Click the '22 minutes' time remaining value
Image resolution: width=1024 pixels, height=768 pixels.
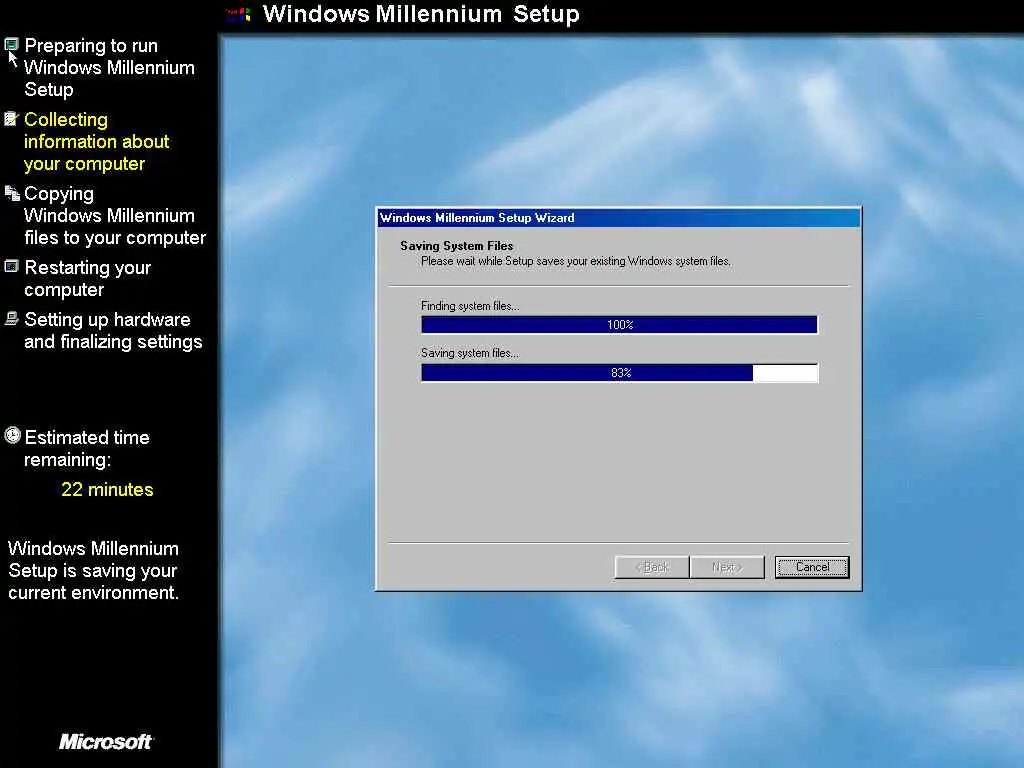(107, 490)
